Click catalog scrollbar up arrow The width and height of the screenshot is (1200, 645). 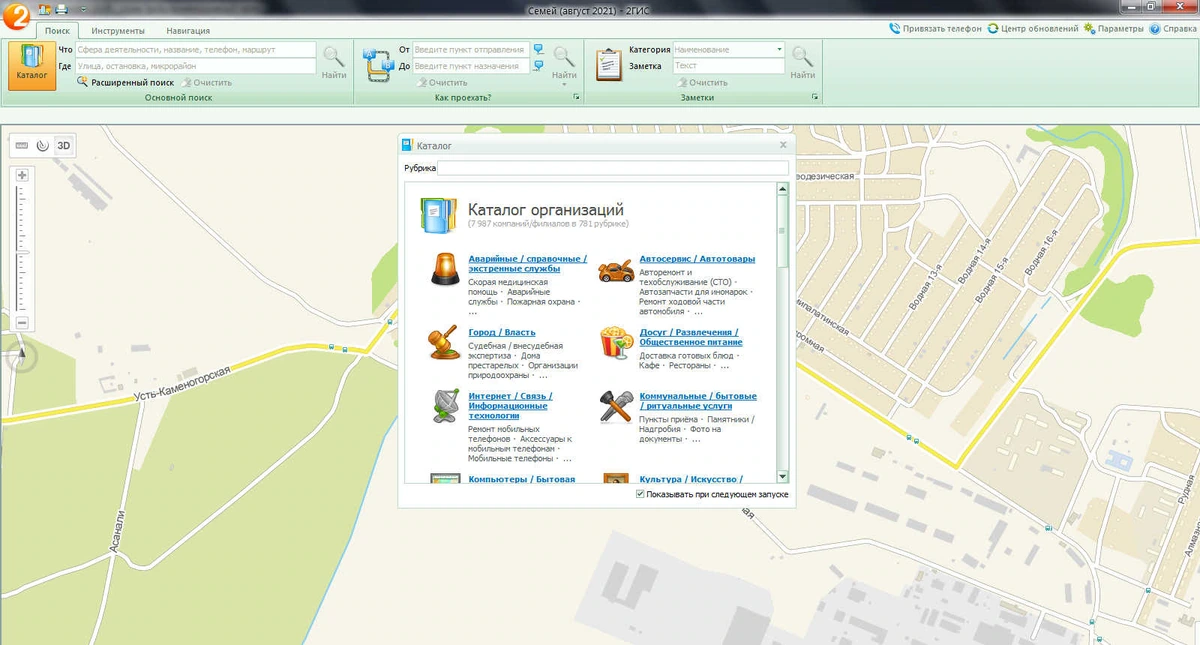[783, 189]
